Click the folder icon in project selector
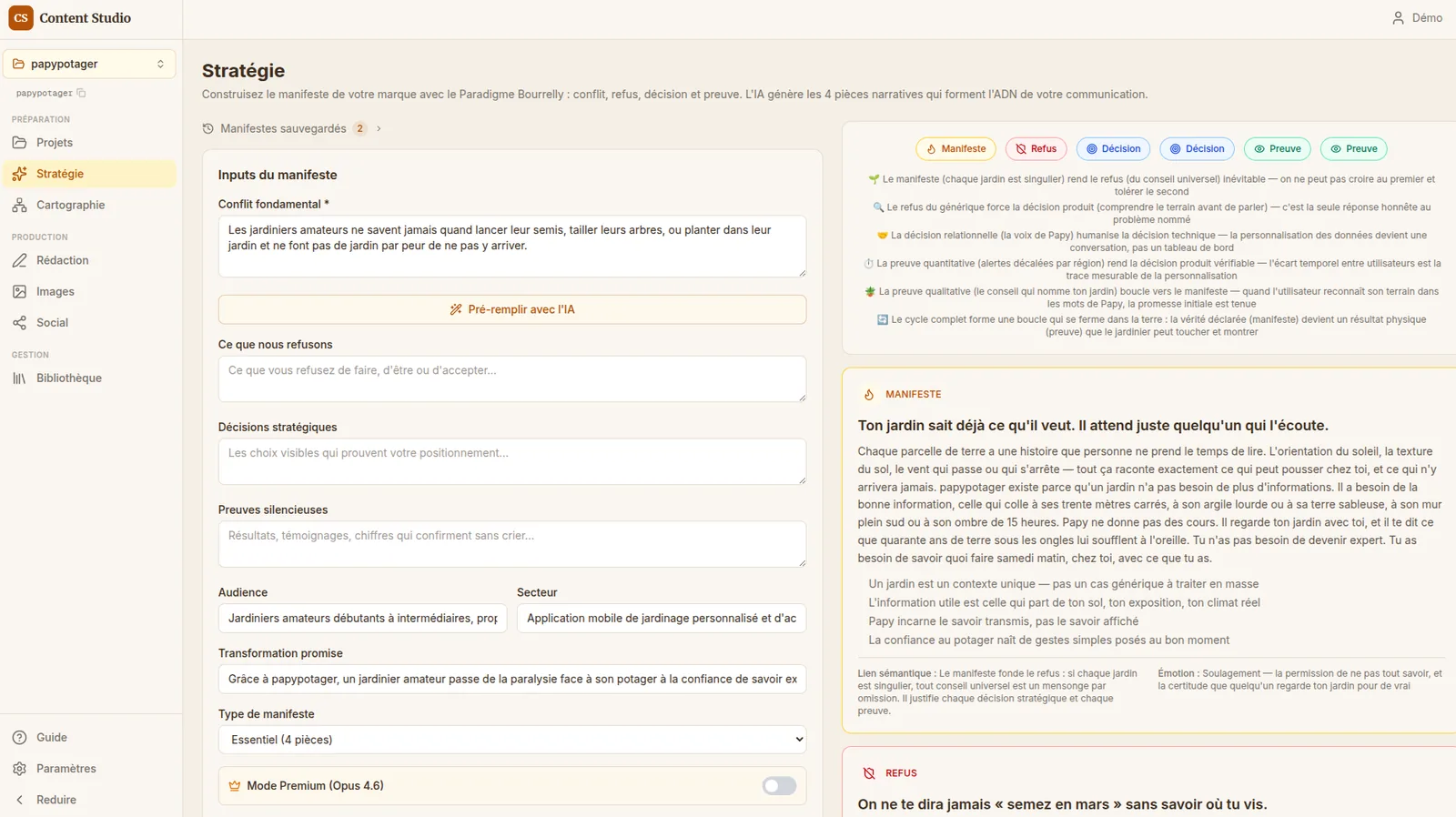 point(18,64)
